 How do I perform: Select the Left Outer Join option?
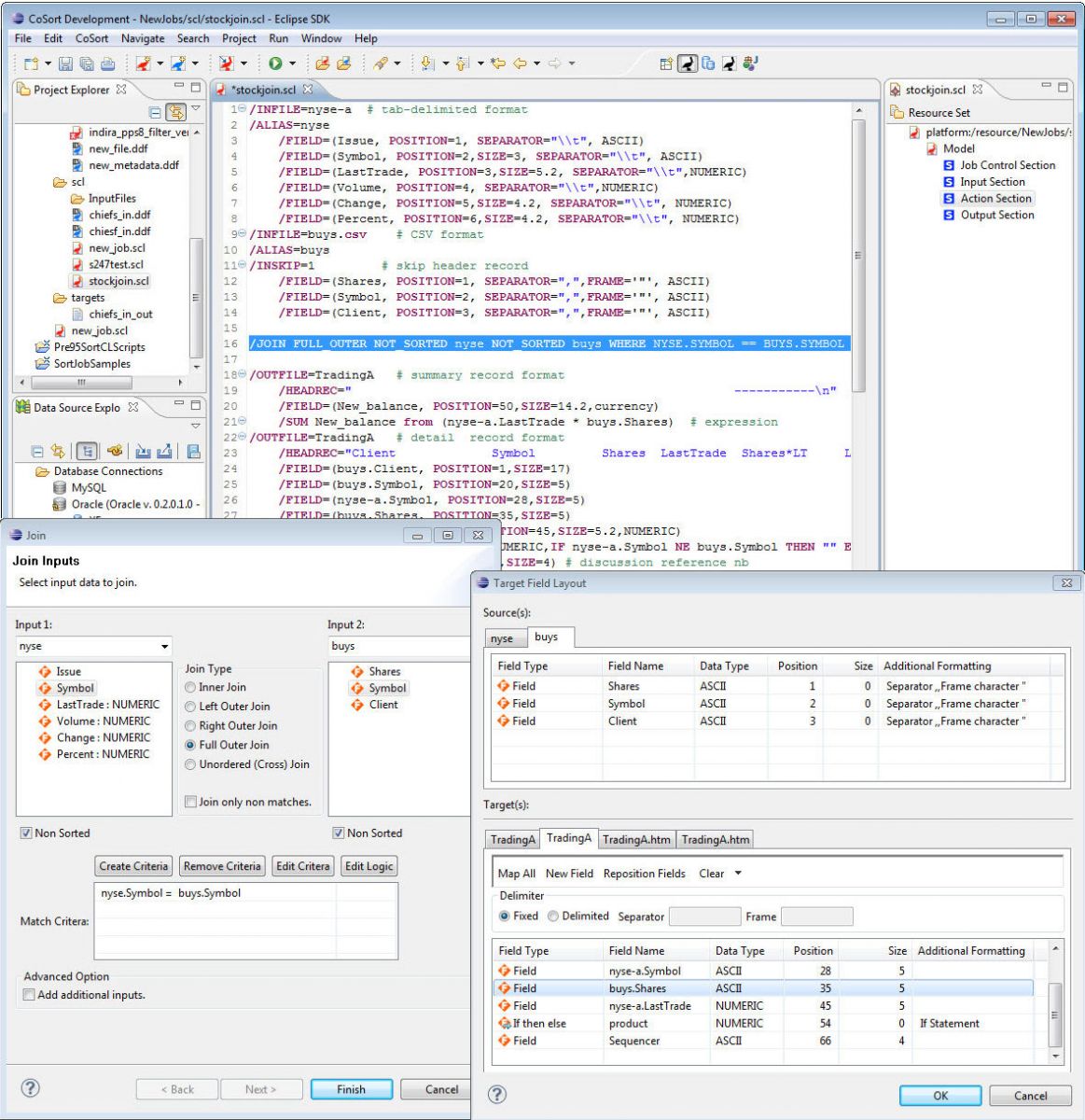[190, 707]
